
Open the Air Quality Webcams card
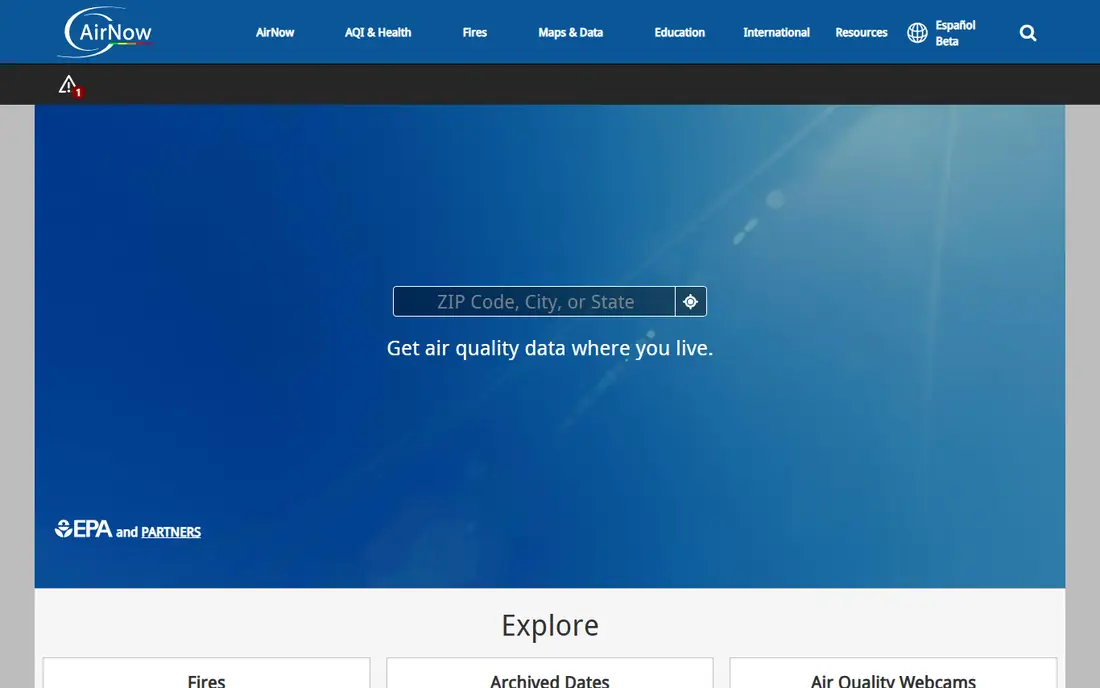pos(893,673)
